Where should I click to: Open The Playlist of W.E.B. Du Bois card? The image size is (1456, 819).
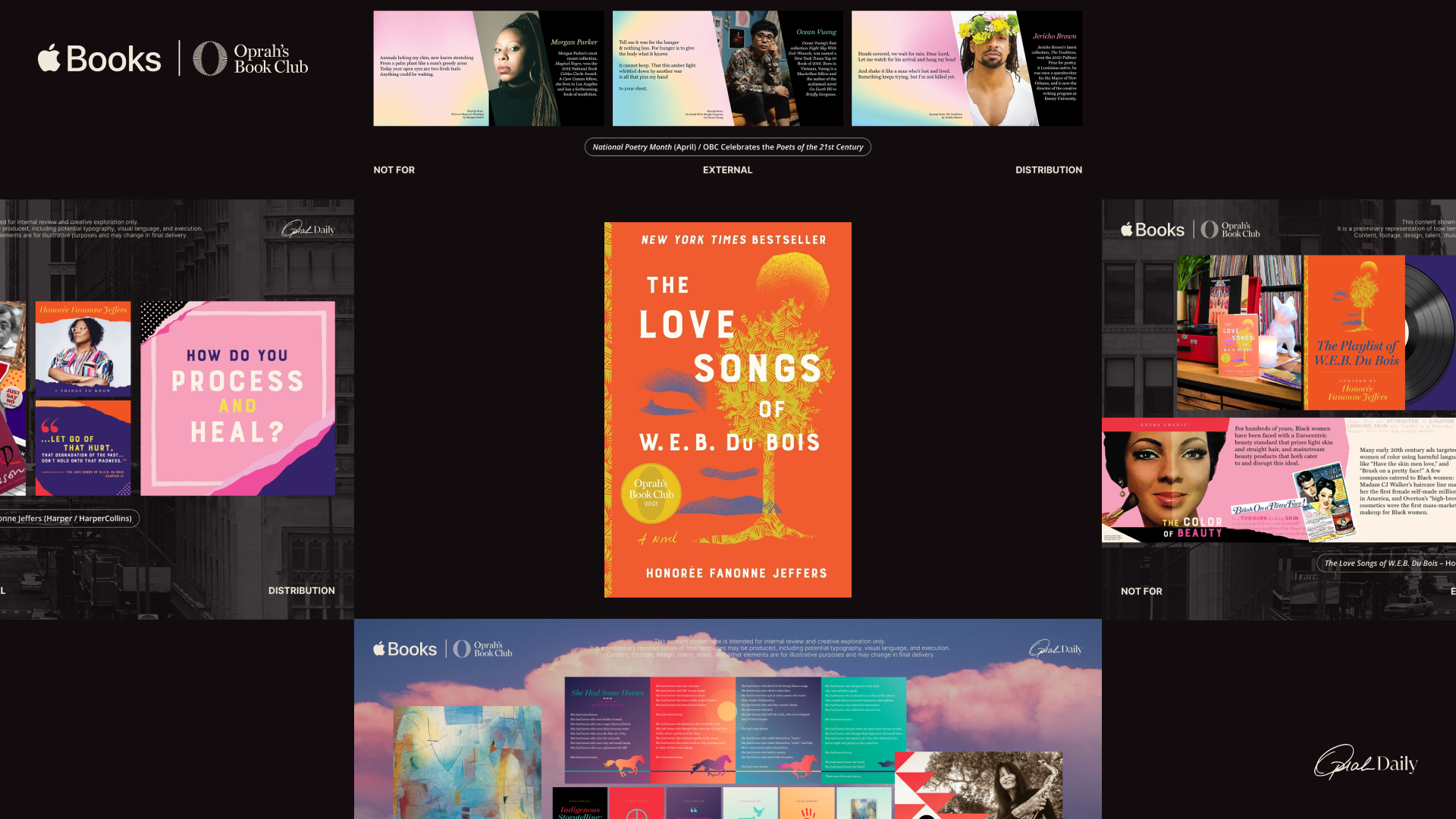click(x=1355, y=333)
